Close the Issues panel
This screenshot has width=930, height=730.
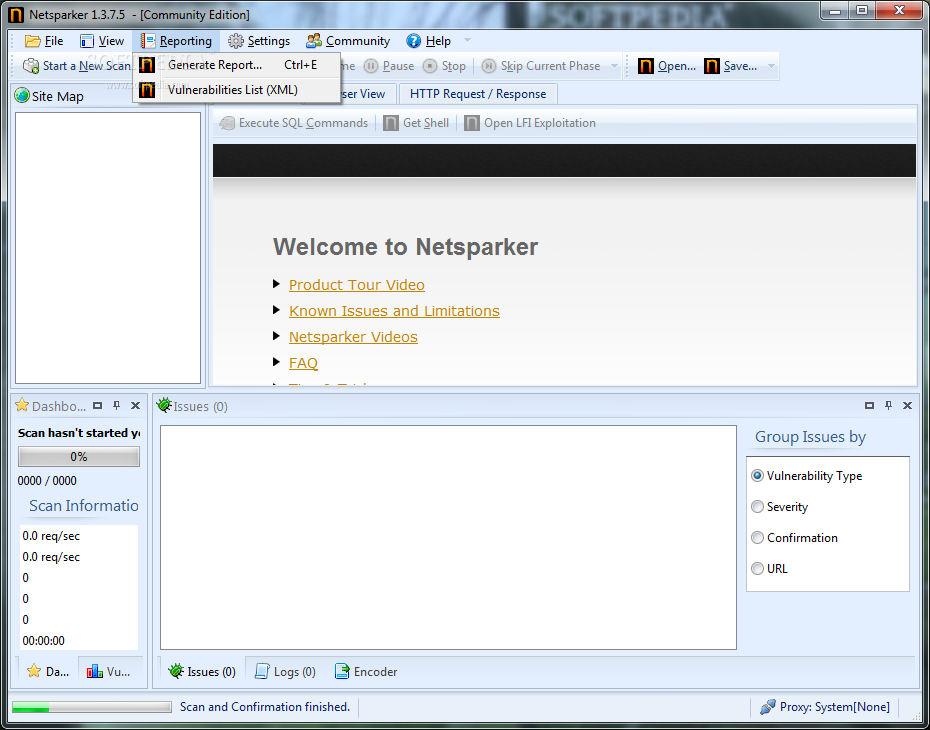[x=907, y=406]
